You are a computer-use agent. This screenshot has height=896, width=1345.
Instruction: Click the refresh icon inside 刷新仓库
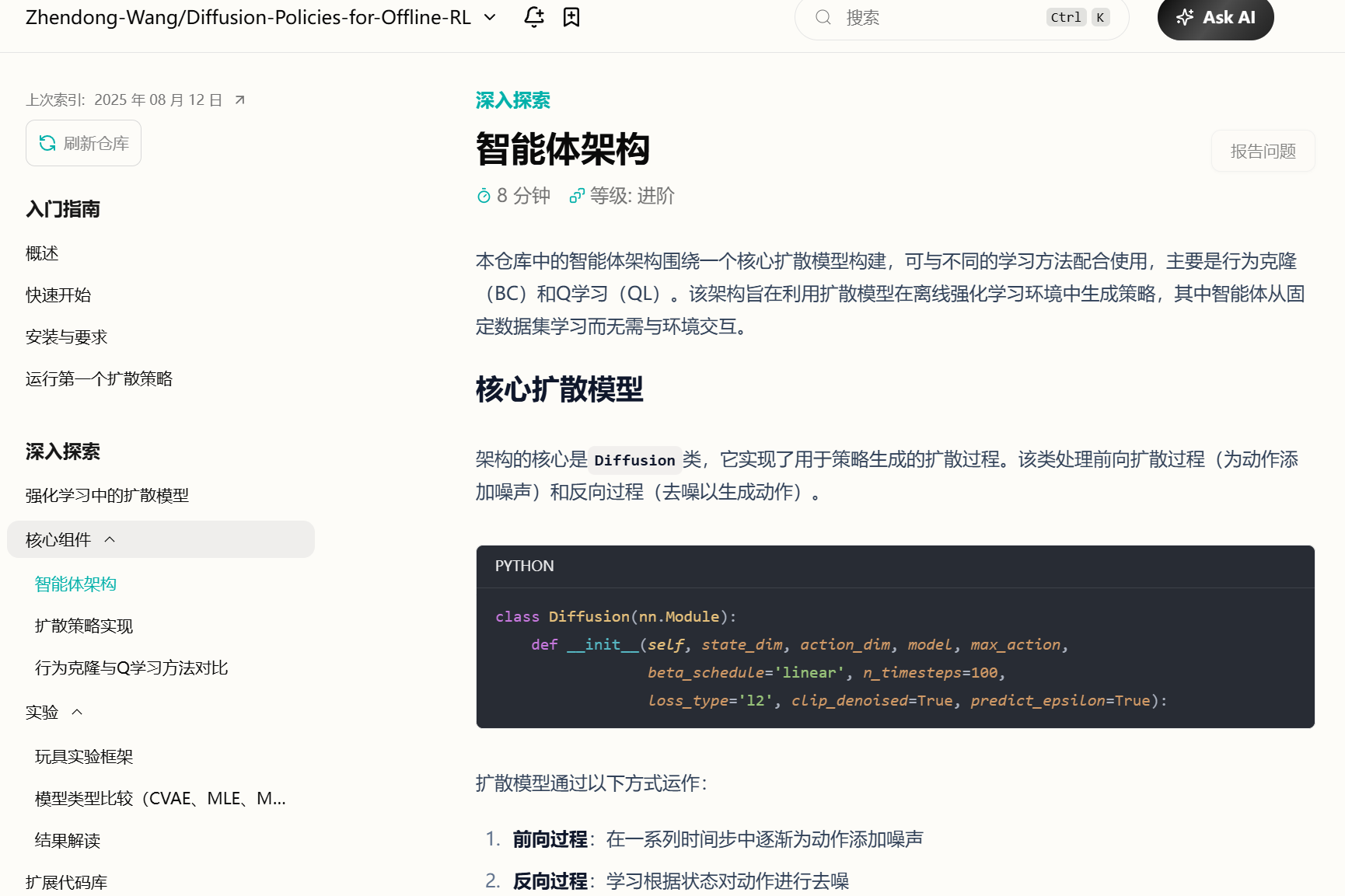pos(47,143)
